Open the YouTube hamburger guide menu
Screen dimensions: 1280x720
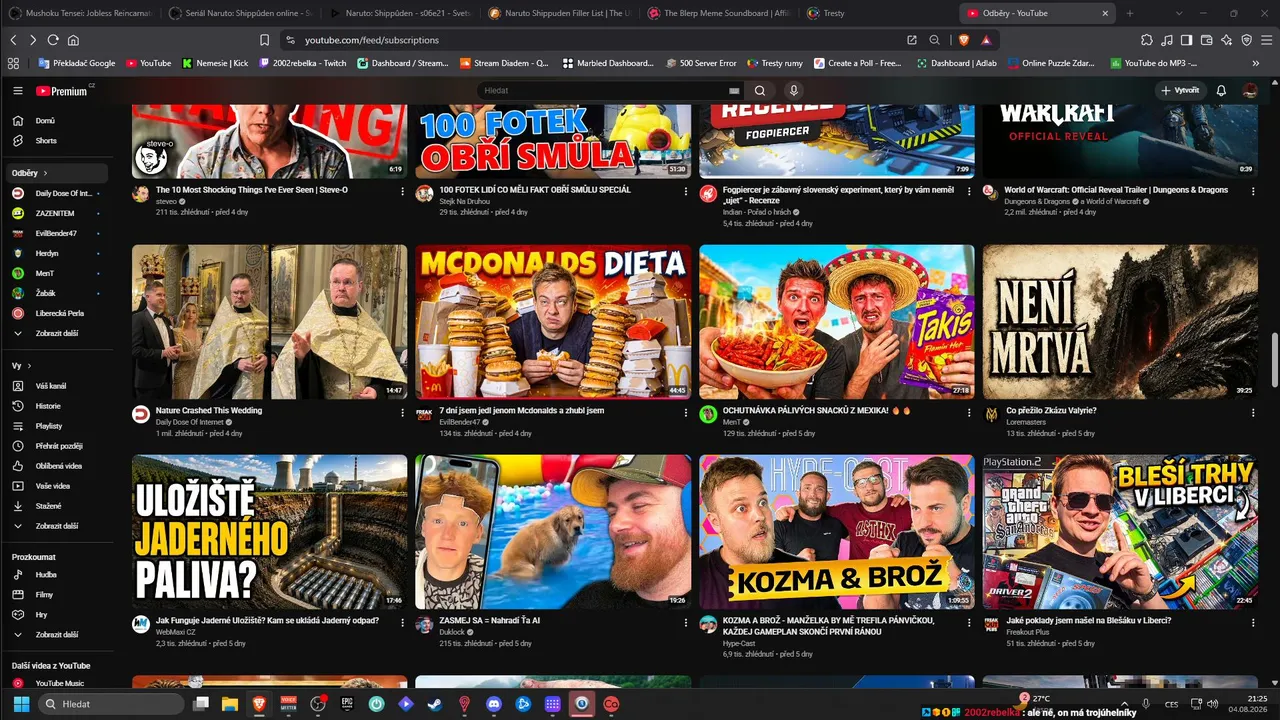[x=18, y=91]
